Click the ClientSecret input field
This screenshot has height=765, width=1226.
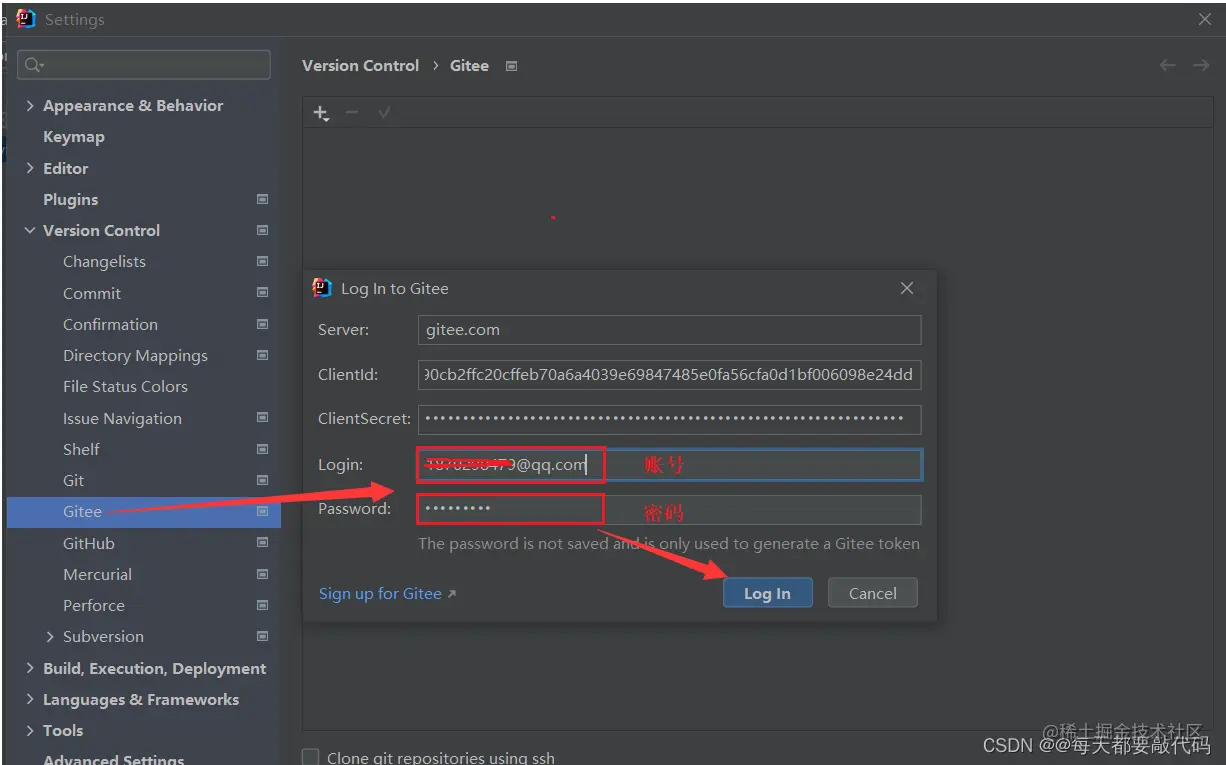pos(669,419)
